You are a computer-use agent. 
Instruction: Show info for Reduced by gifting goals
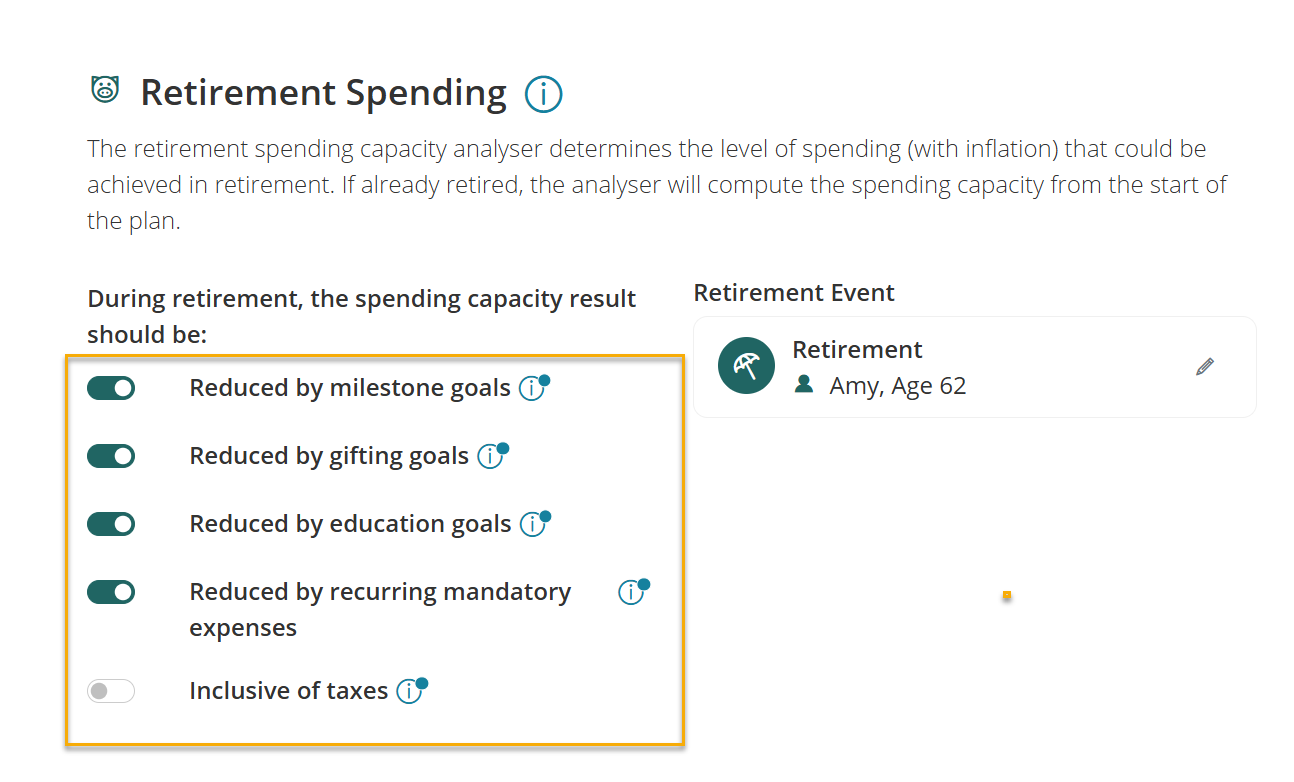click(489, 457)
